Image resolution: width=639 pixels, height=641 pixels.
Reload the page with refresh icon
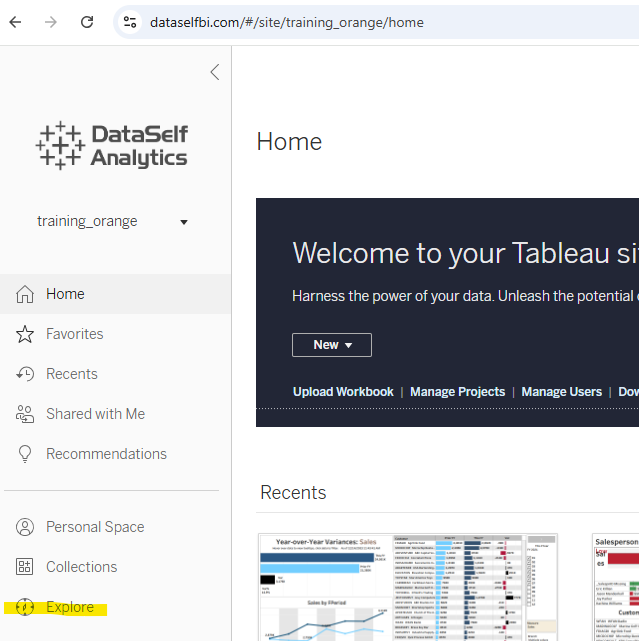tap(87, 22)
